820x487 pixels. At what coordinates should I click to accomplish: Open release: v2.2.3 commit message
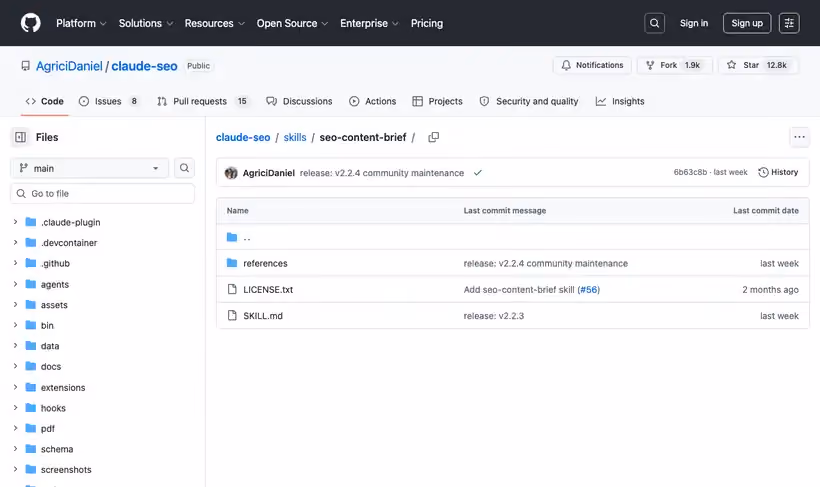point(494,316)
